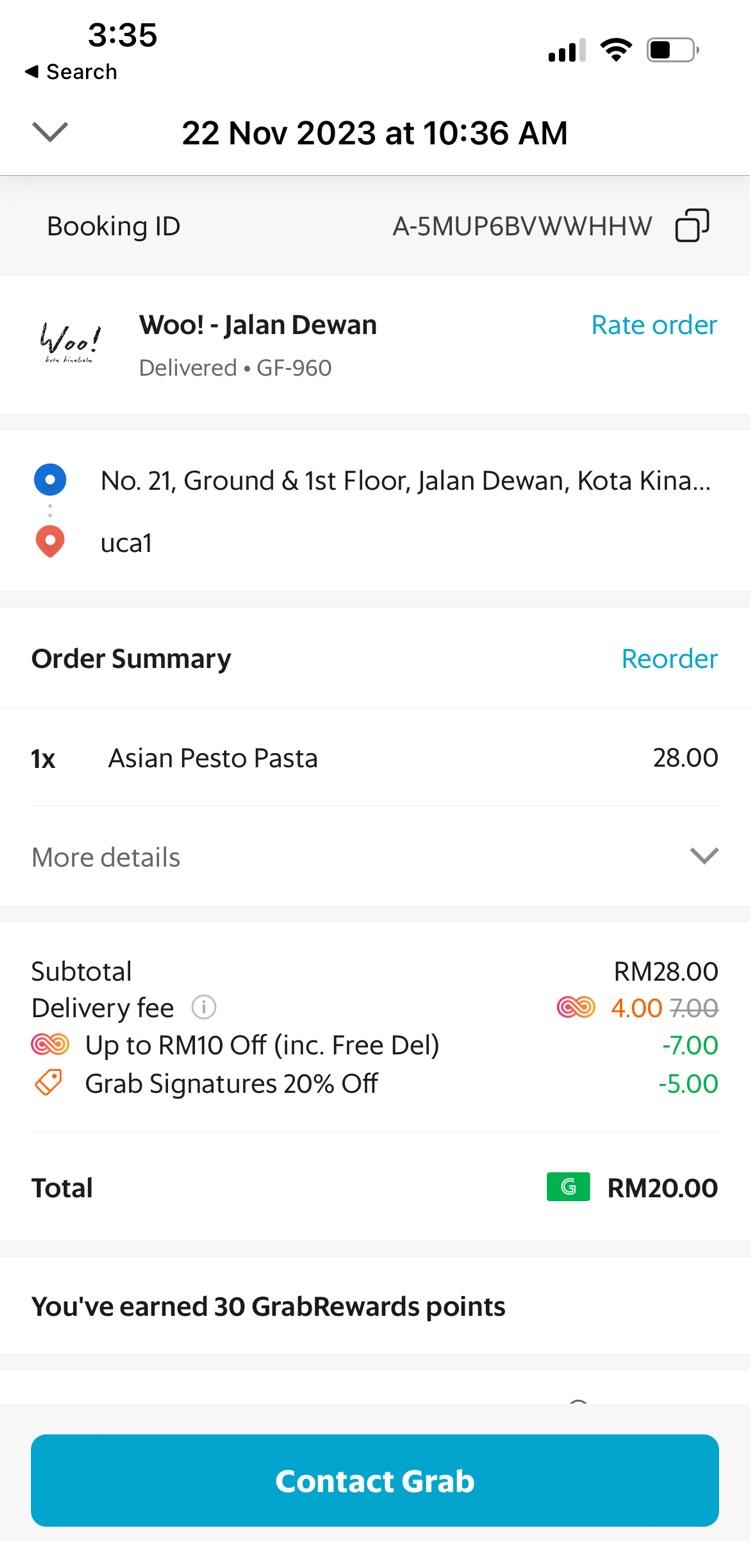750x1541 pixels.
Task: Tap Reorder link
Action: pos(669,658)
